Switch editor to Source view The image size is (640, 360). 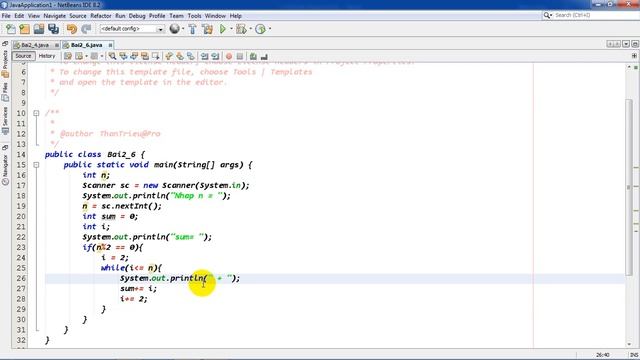coord(23,56)
